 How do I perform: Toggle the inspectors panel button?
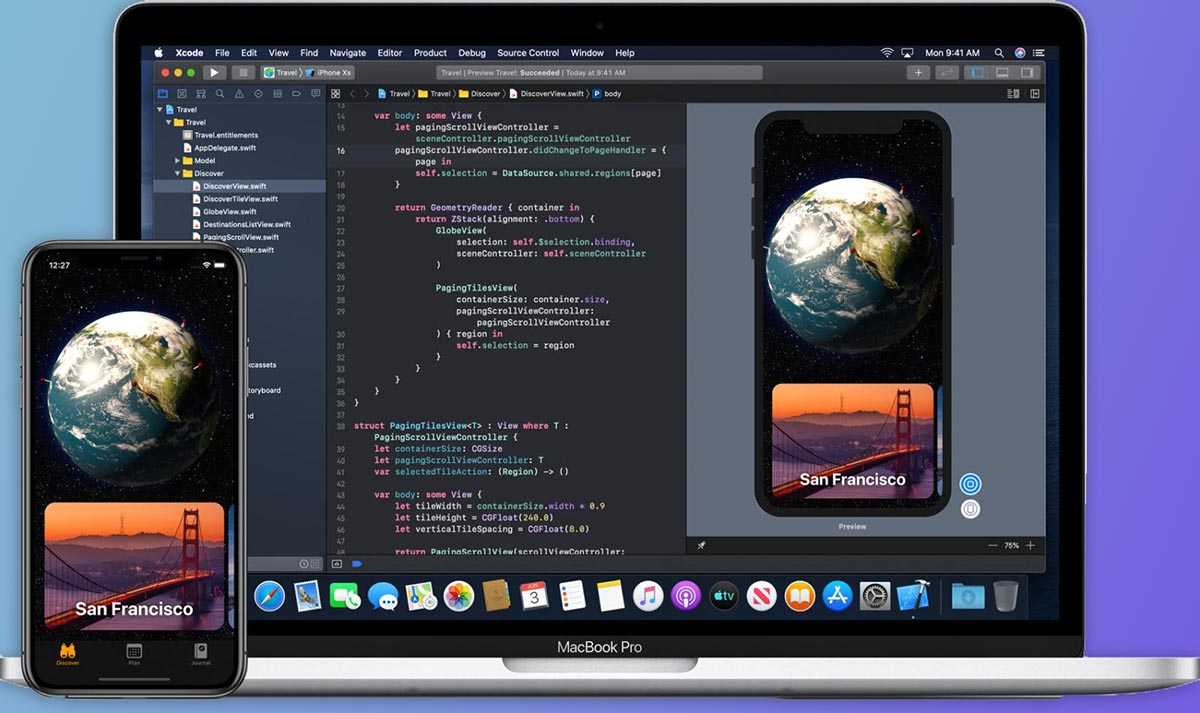click(1027, 73)
